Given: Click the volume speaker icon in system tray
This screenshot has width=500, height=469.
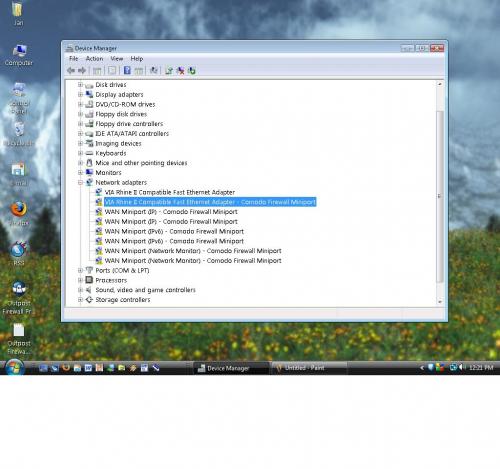Looking at the screenshot, I should tap(461, 367).
